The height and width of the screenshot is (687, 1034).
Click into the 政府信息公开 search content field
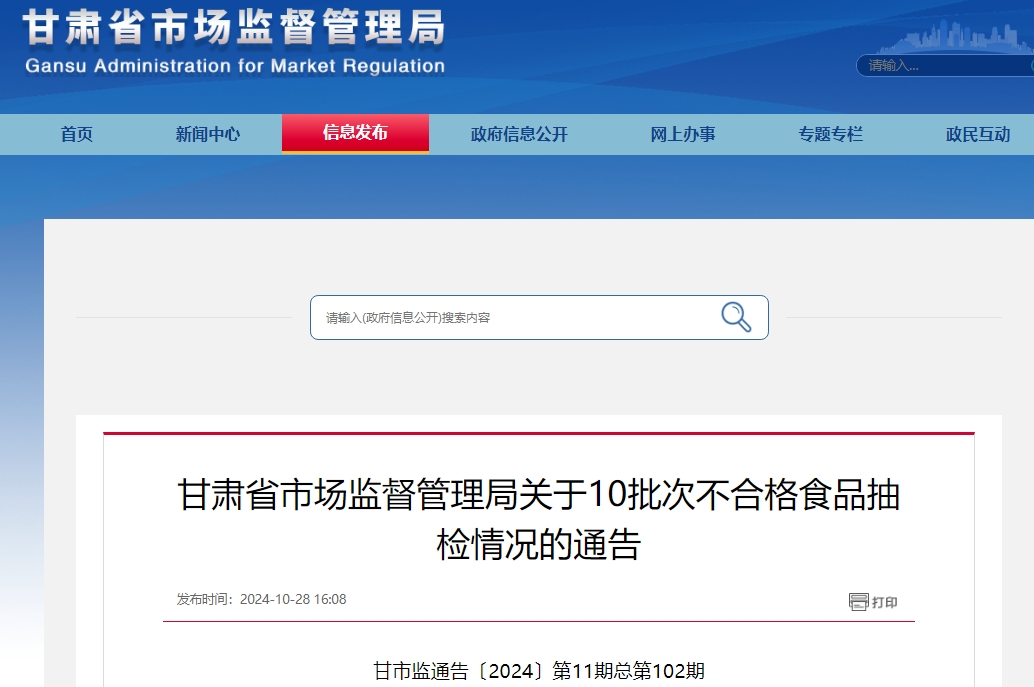[510, 318]
